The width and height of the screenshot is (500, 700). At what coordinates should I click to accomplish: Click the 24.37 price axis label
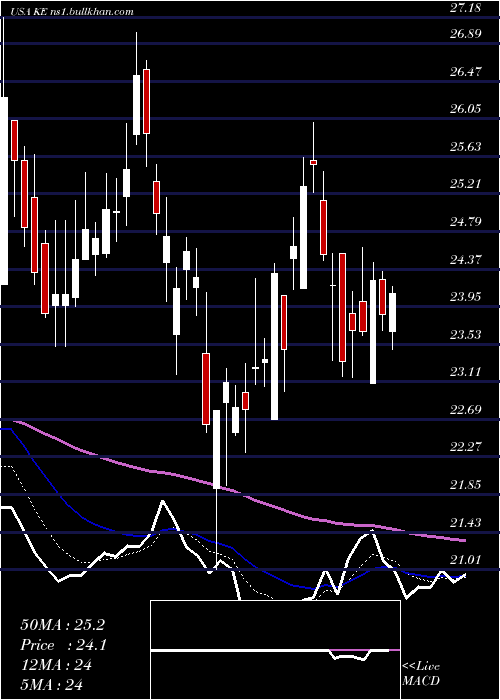(466, 259)
